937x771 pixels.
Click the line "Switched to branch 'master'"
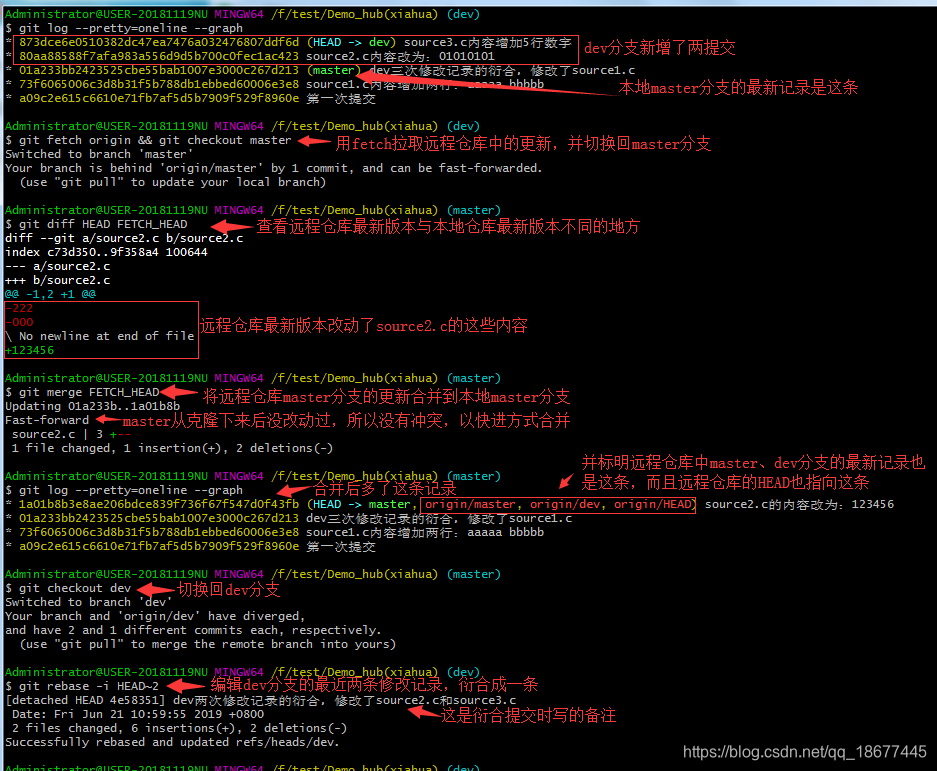coord(99,154)
